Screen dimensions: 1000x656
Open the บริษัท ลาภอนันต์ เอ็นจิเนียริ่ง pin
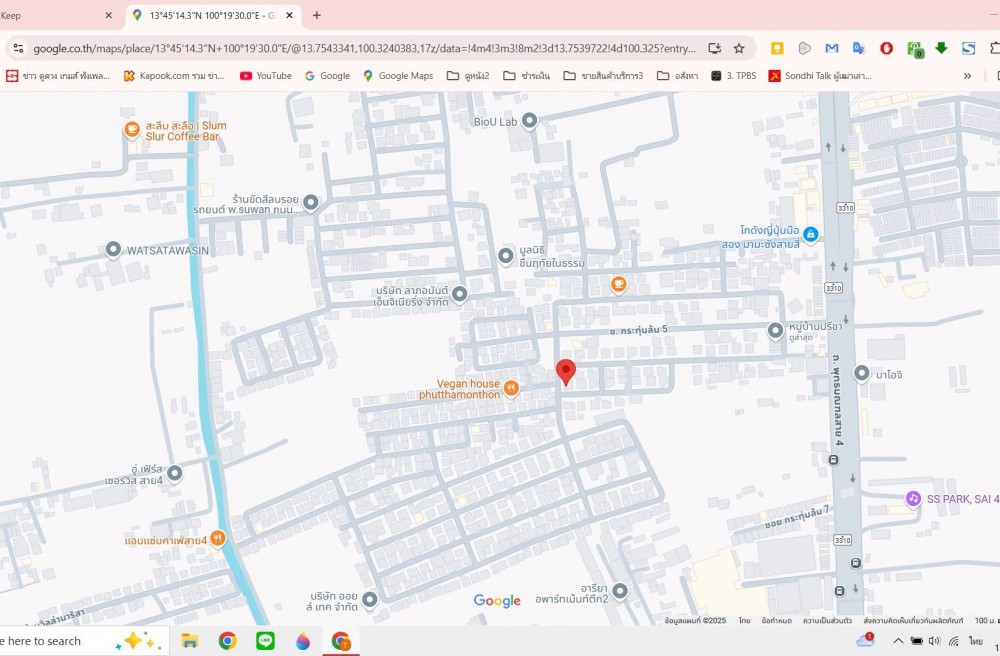(x=459, y=293)
